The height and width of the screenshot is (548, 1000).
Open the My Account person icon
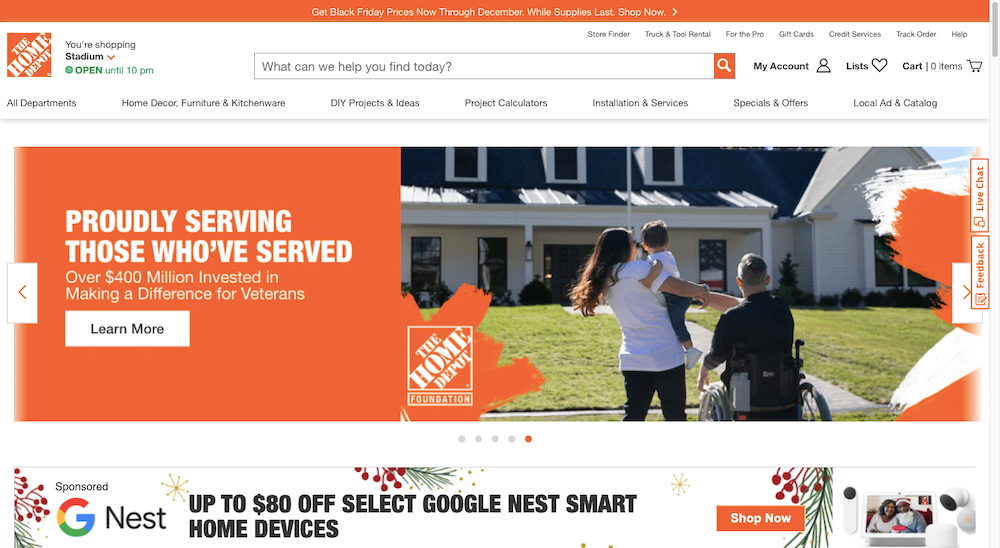[x=823, y=66]
